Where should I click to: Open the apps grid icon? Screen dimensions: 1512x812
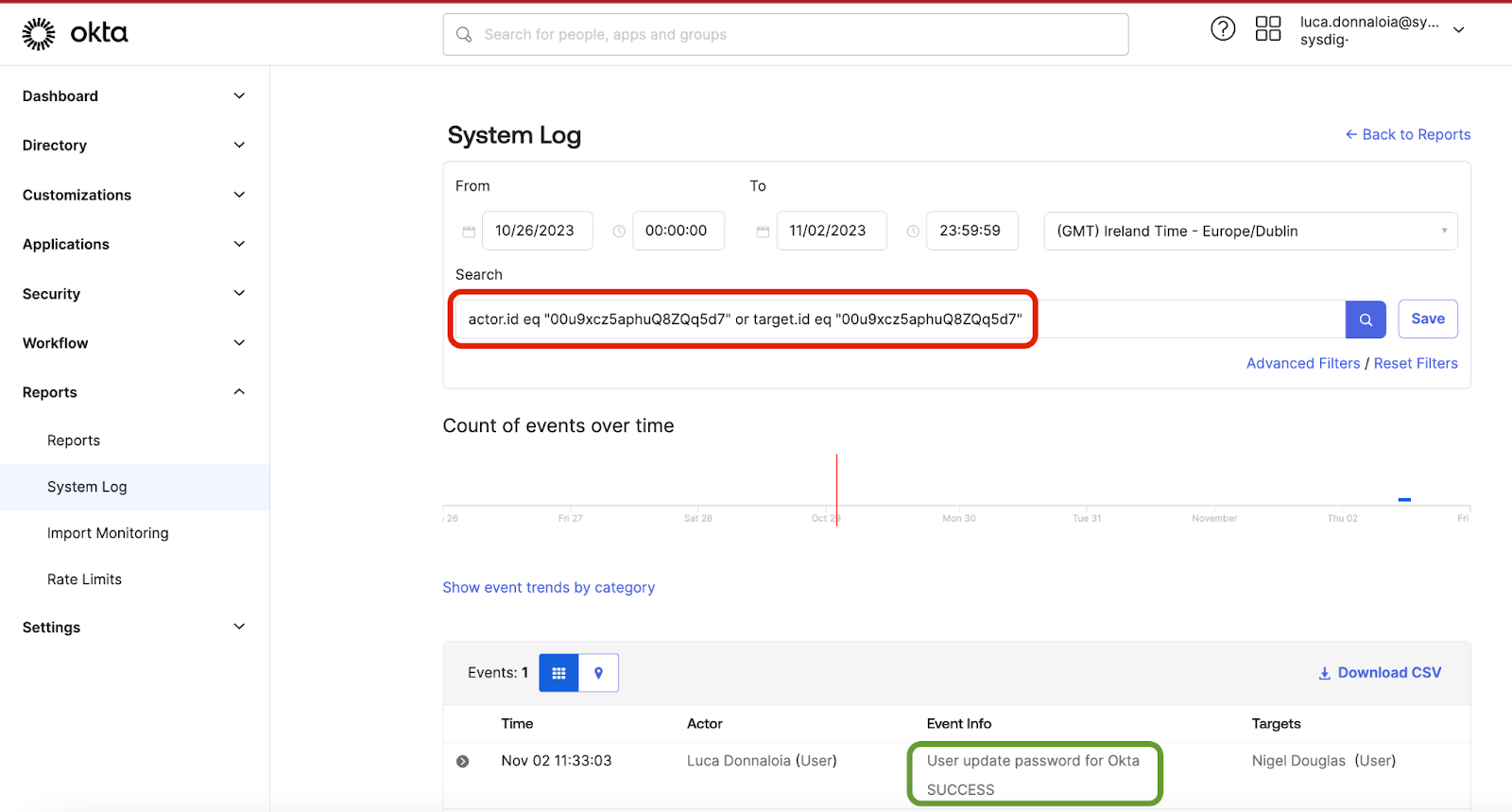pos(1267,29)
